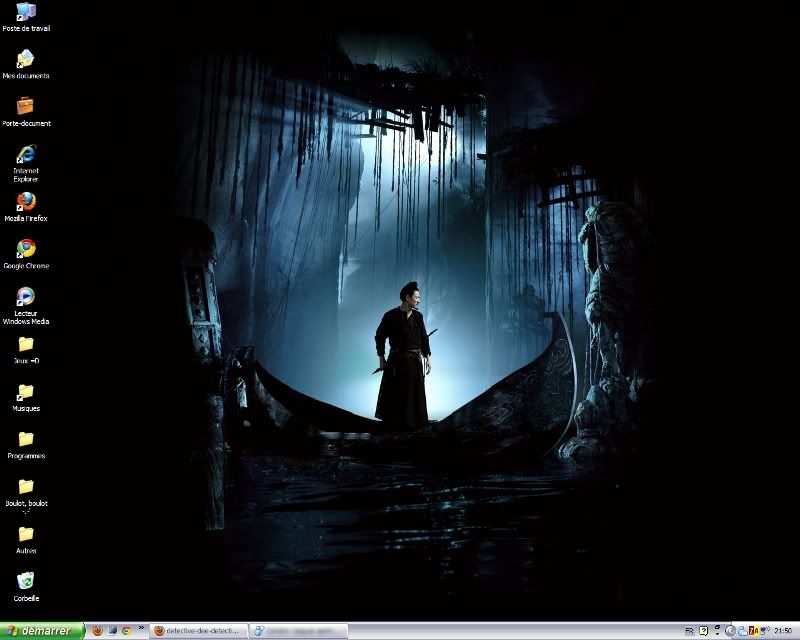The image size is (800, 640).
Task: Click the system clock showing 21:50
Action: pos(783,631)
